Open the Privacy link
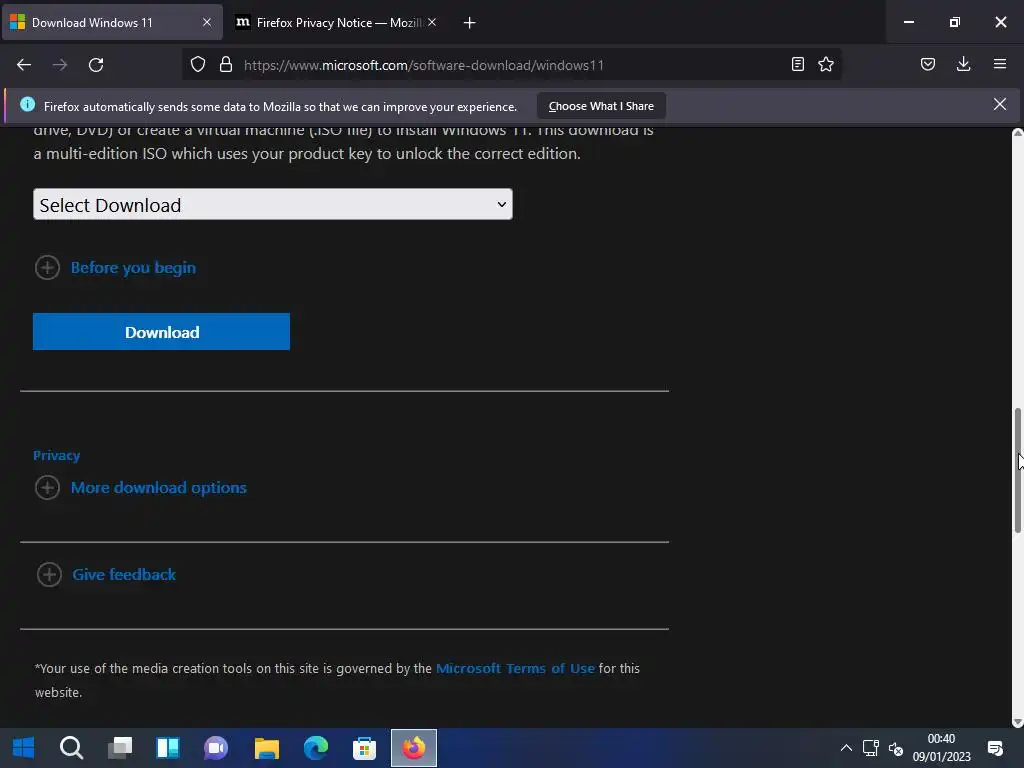The height and width of the screenshot is (768, 1024). click(56, 455)
